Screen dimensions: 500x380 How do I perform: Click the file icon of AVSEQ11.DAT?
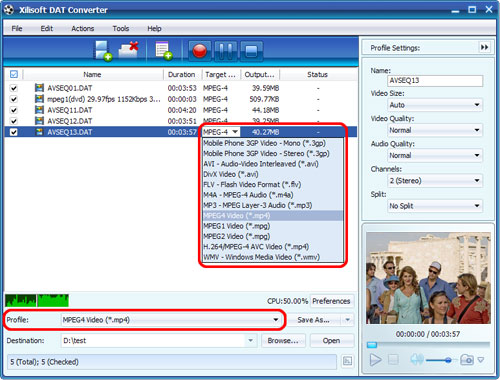39,110
